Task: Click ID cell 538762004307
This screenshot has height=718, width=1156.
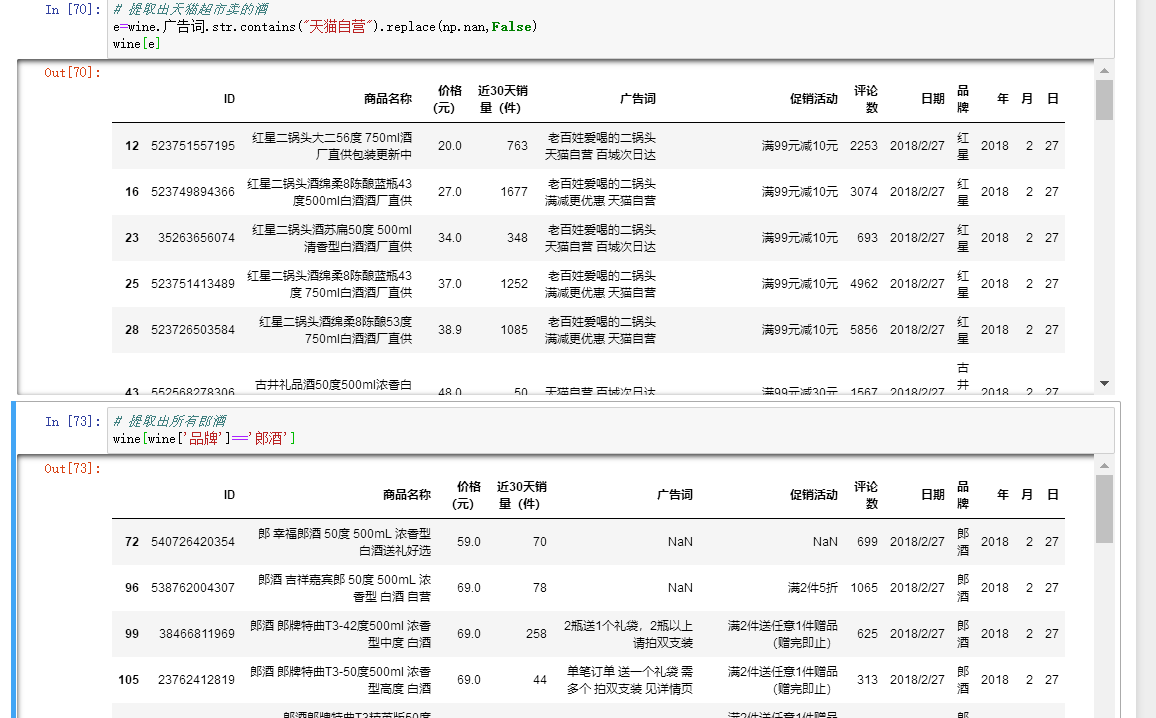Action: click(193, 588)
